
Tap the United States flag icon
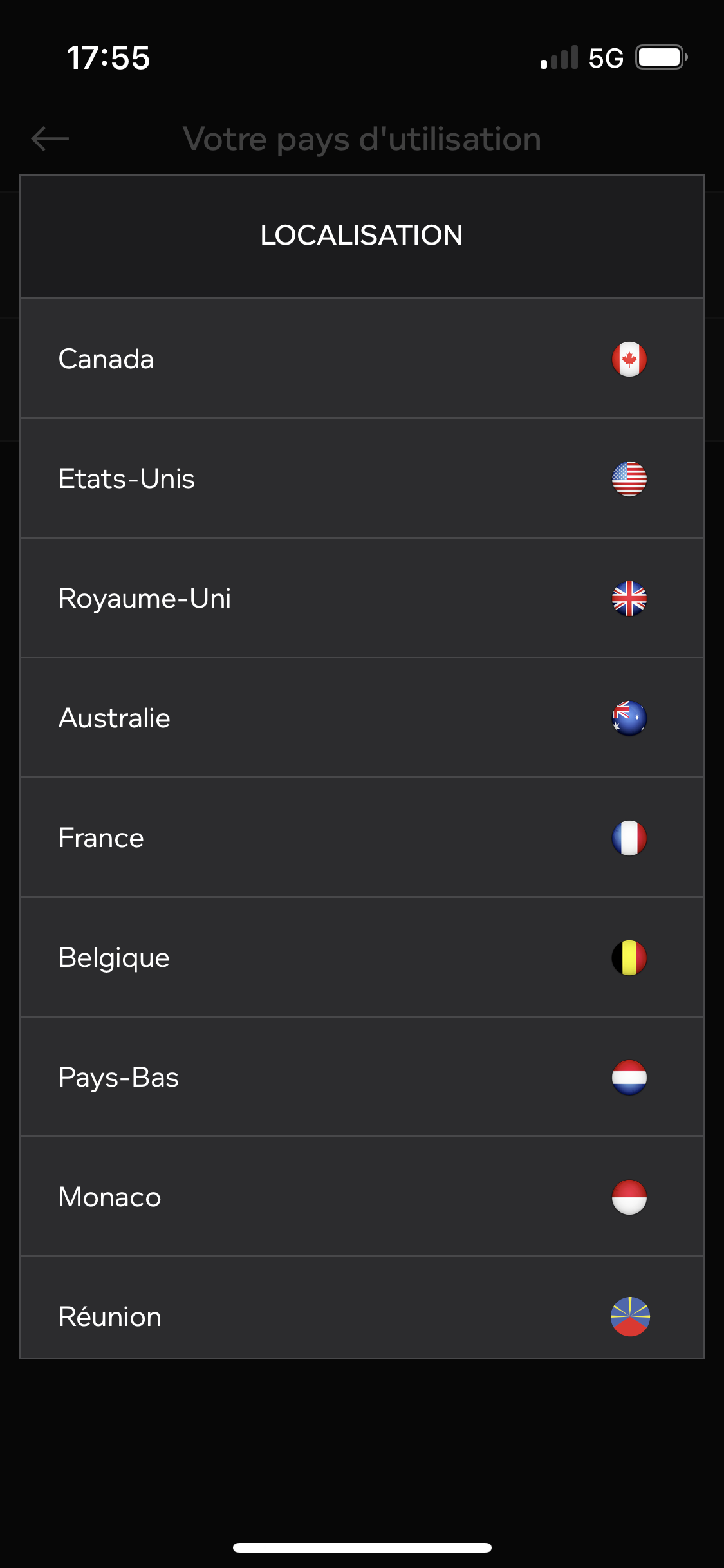pyautogui.click(x=629, y=478)
